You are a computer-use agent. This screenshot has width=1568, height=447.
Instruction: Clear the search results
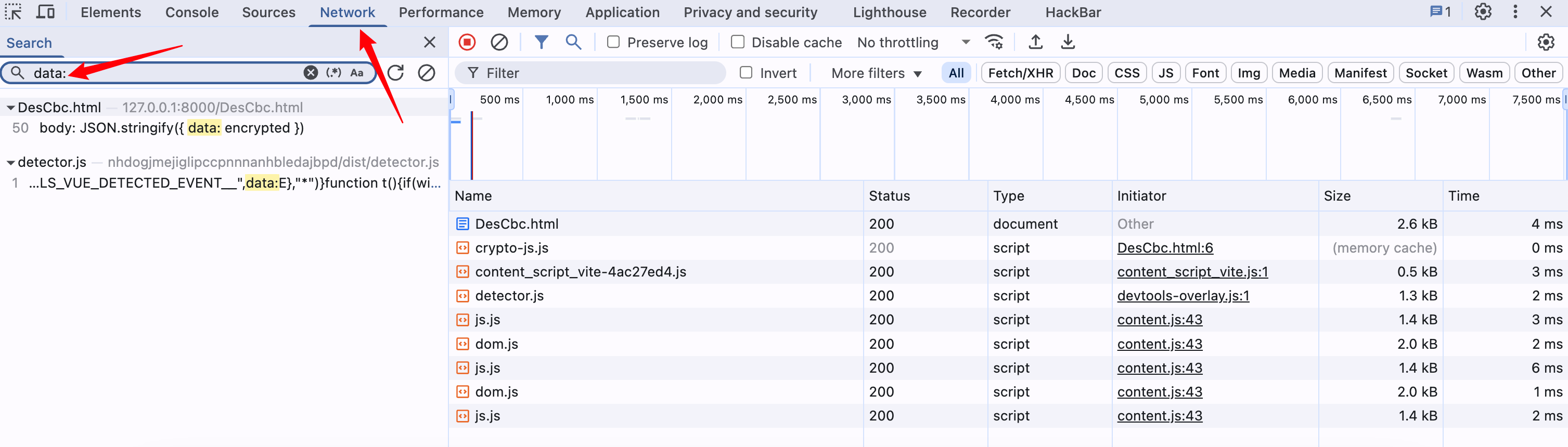427,73
